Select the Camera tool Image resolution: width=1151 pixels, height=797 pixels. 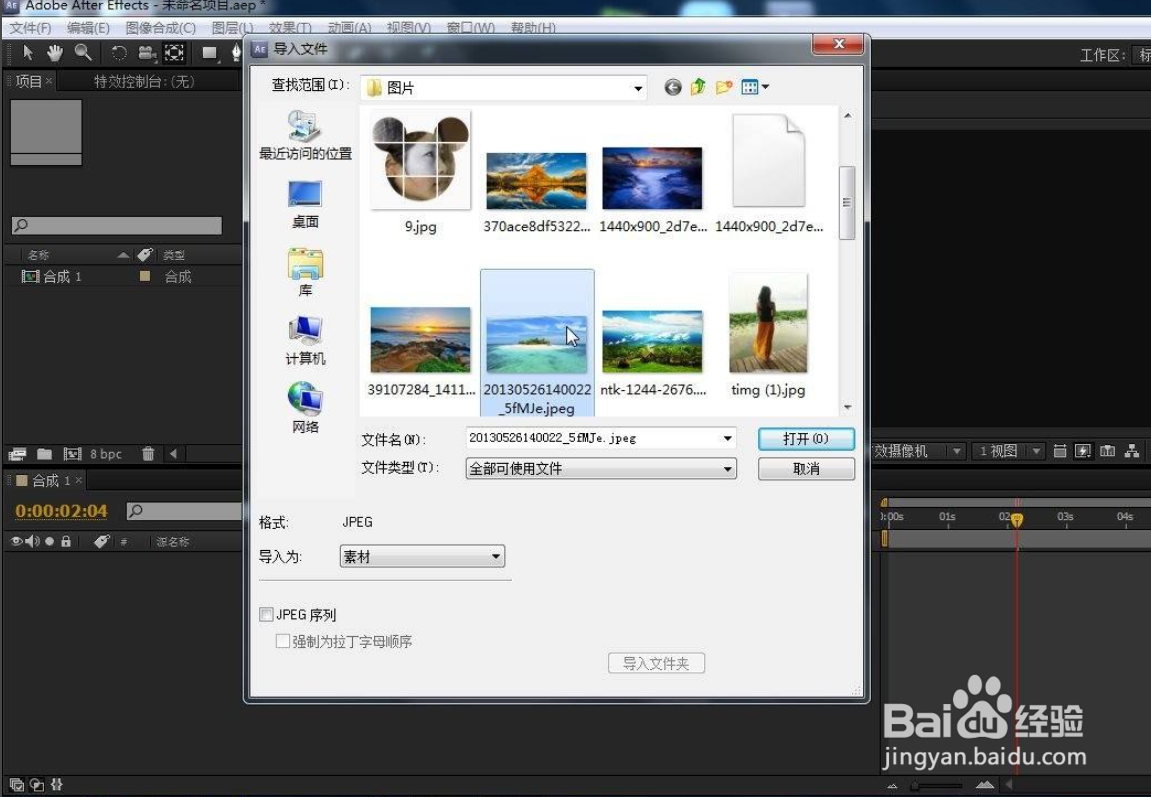pyautogui.click(x=147, y=52)
